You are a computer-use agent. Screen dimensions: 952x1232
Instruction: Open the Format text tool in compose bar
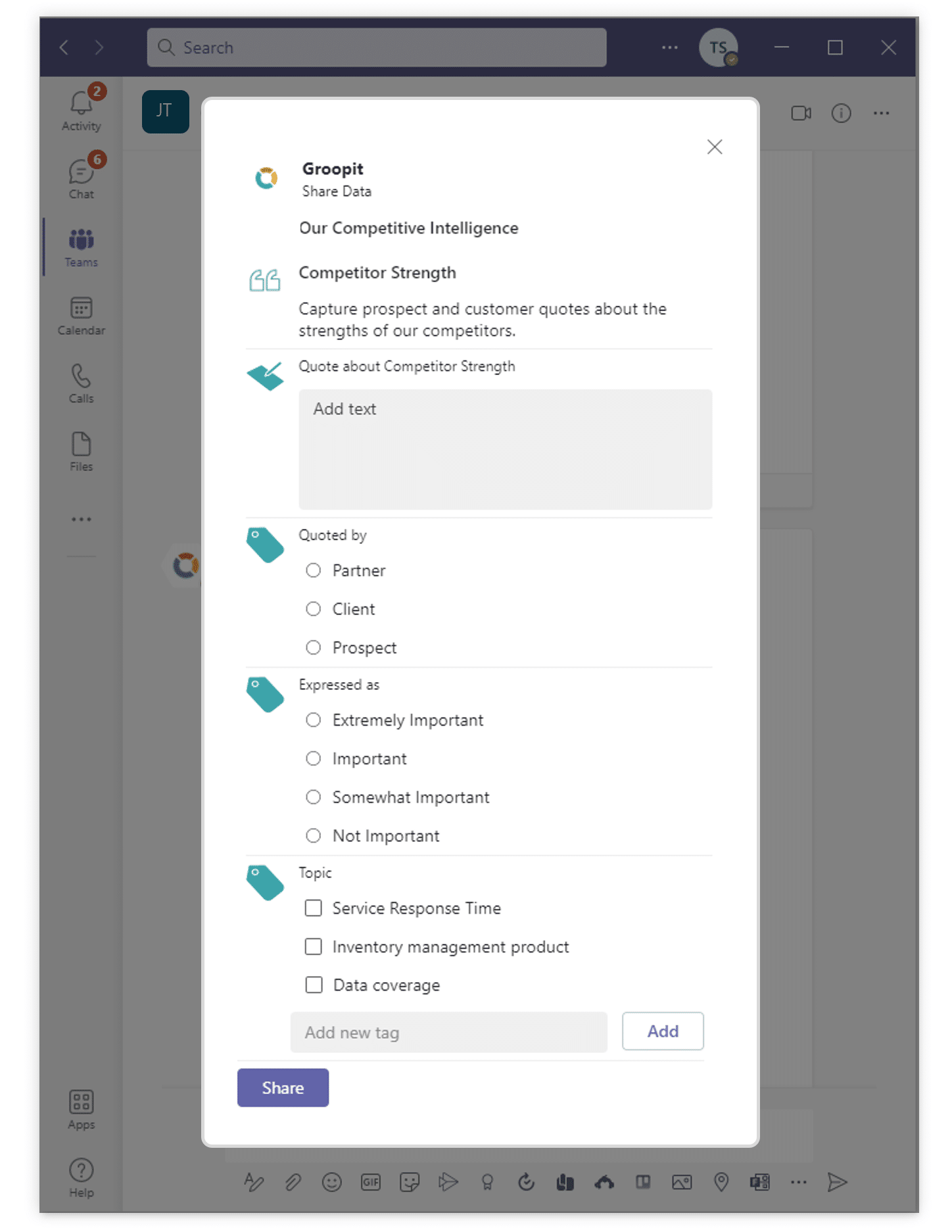pos(254,1182)
